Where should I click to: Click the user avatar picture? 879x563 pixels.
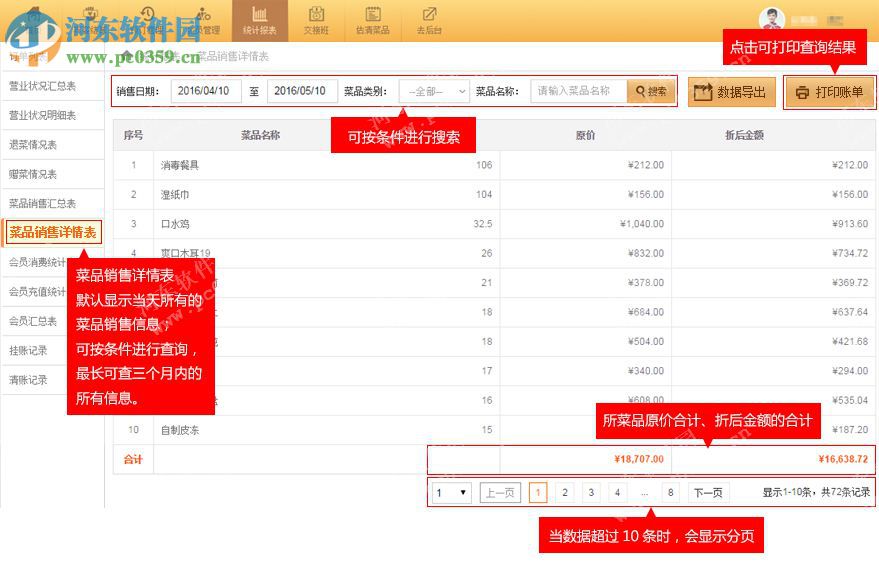tap(772, 20)
